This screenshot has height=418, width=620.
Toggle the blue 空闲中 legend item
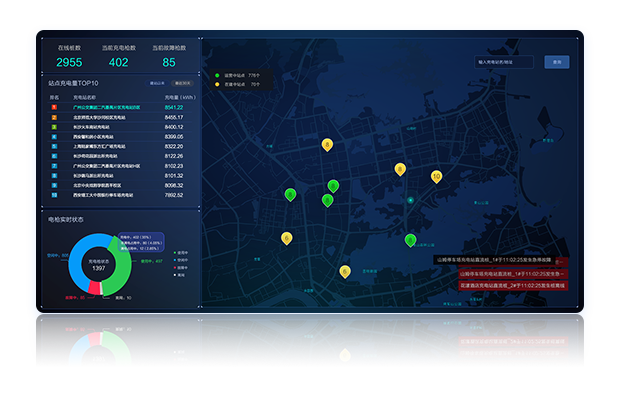tap(181, 260)
